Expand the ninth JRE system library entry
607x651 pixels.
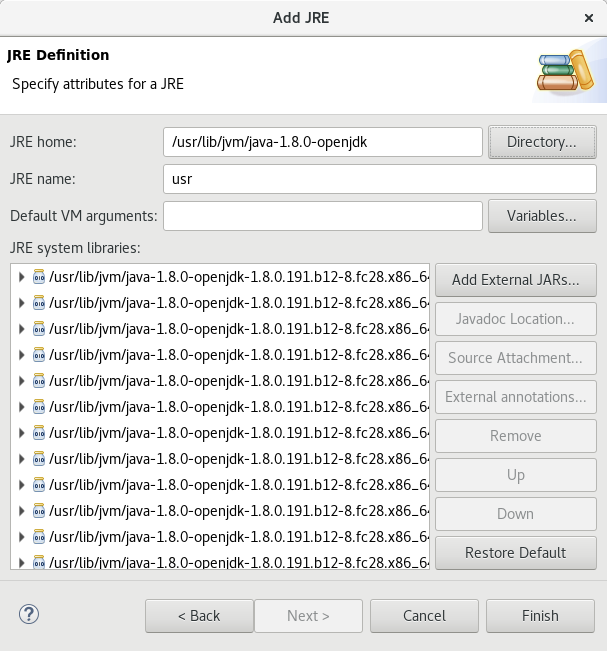(x=22, y=485)
